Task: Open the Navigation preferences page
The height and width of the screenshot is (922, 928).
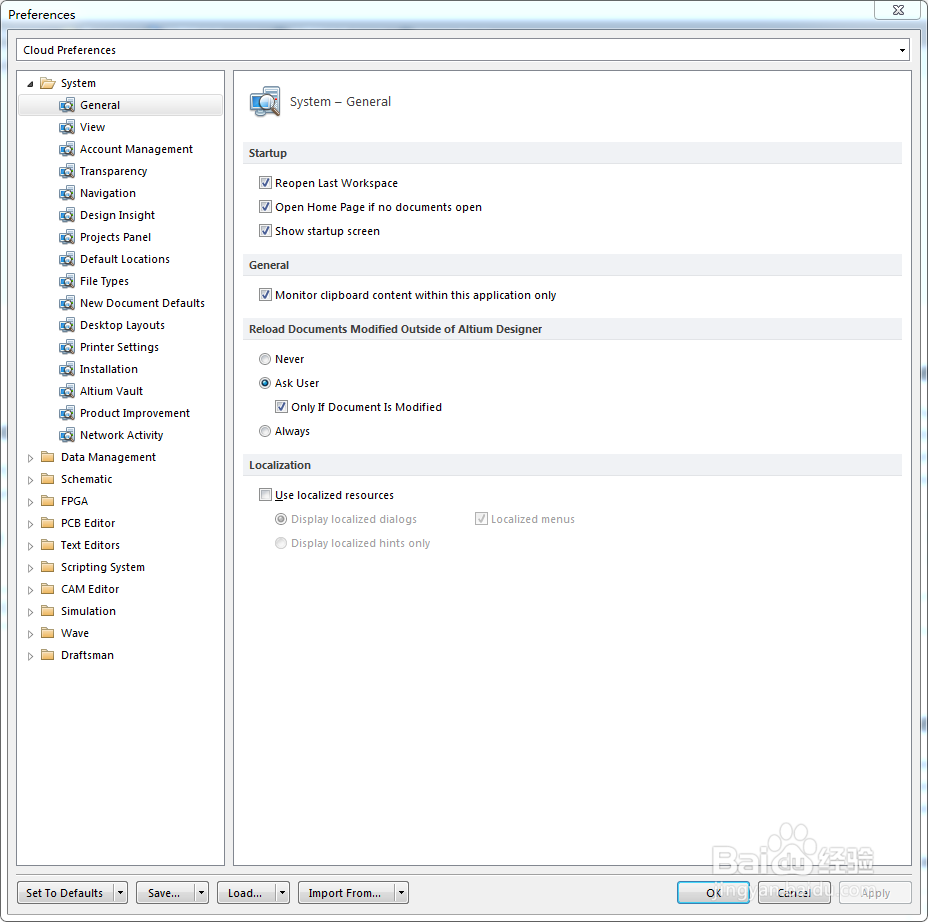Action: click(108, 193)
